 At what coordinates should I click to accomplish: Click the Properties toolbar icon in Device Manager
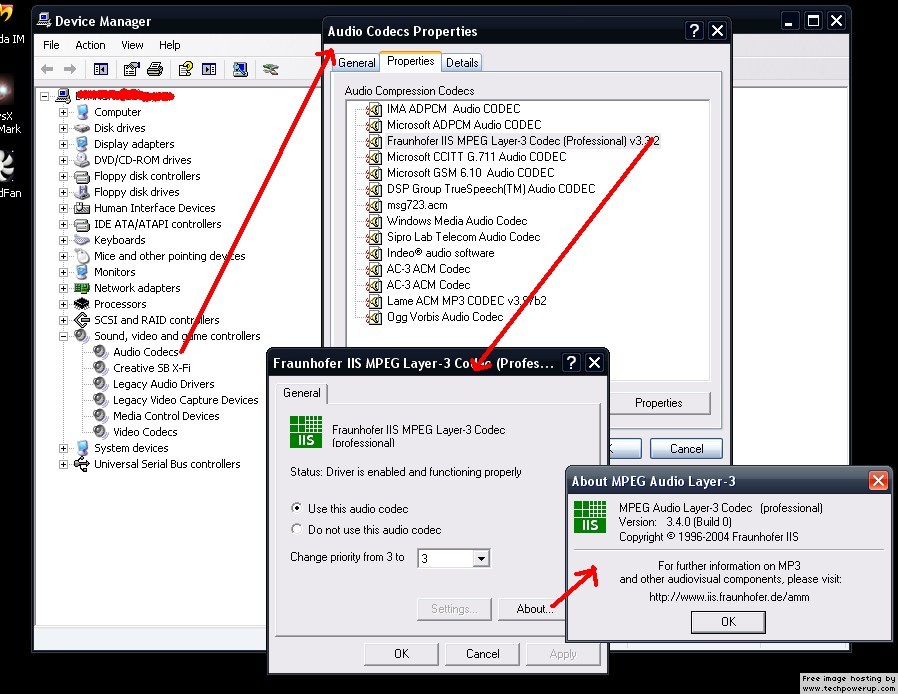(132, 69)
